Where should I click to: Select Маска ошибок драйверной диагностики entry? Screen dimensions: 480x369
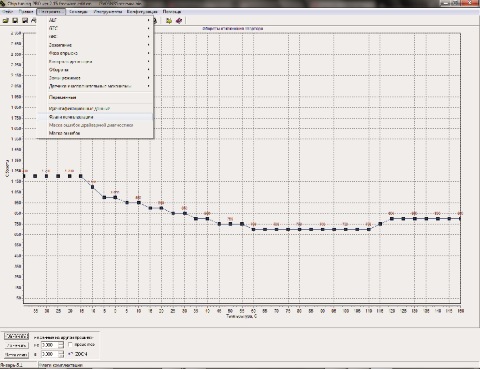point(95,125)
